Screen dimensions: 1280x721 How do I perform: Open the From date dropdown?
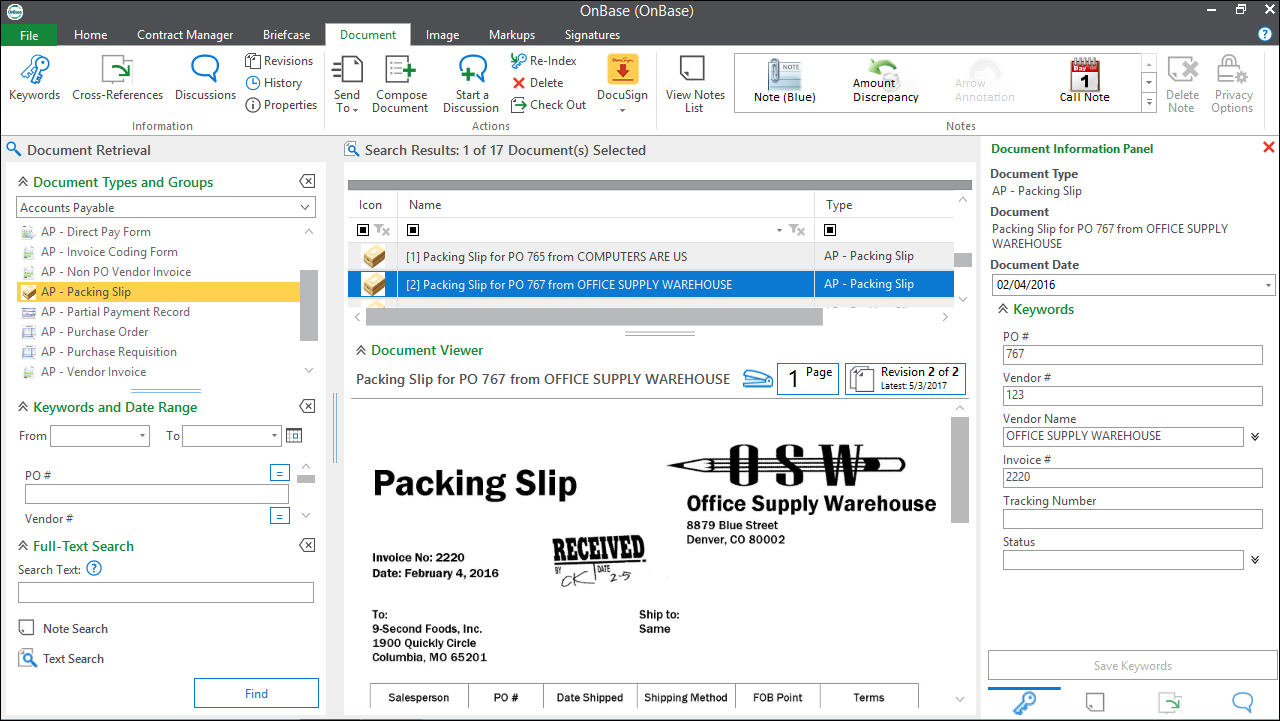(x=142, y=436)
